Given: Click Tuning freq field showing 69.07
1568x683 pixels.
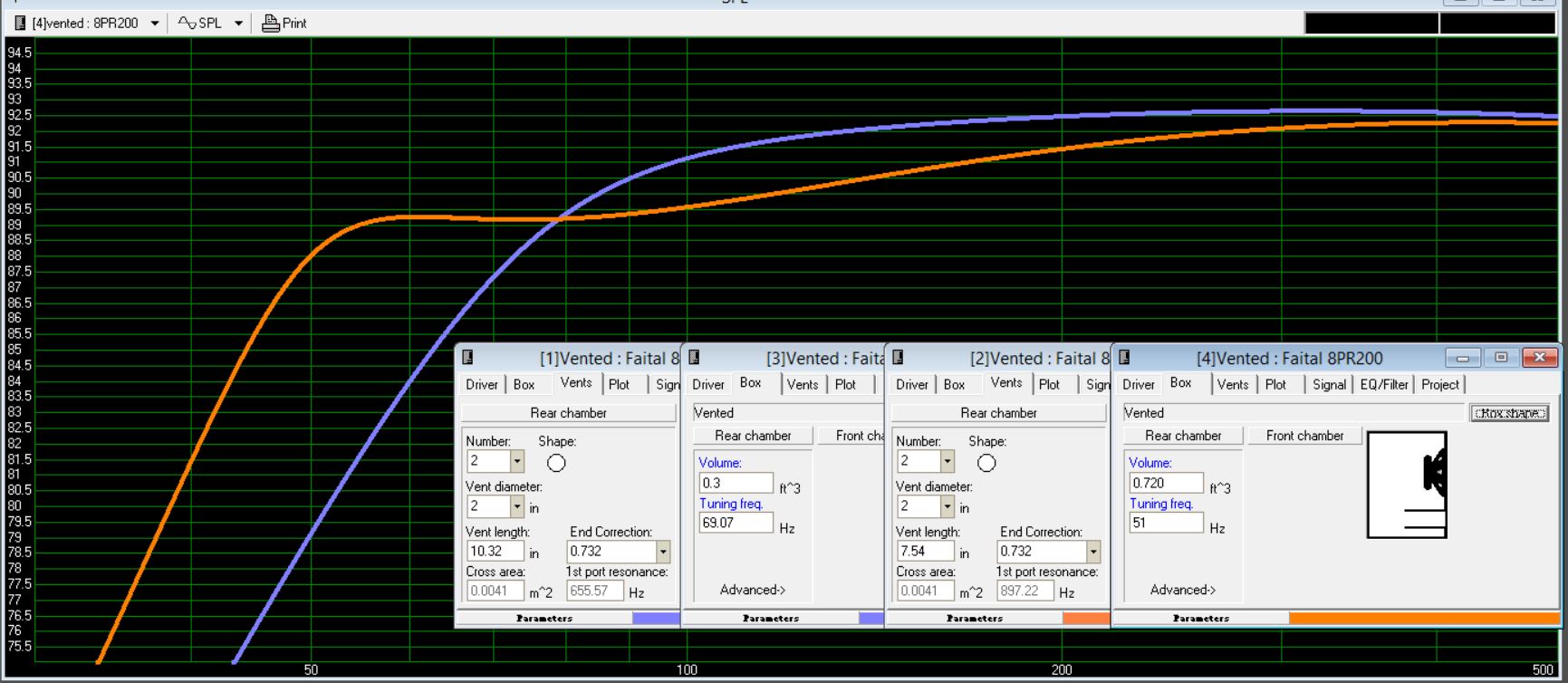Looking at the screenshot, I should coord(736,524).
